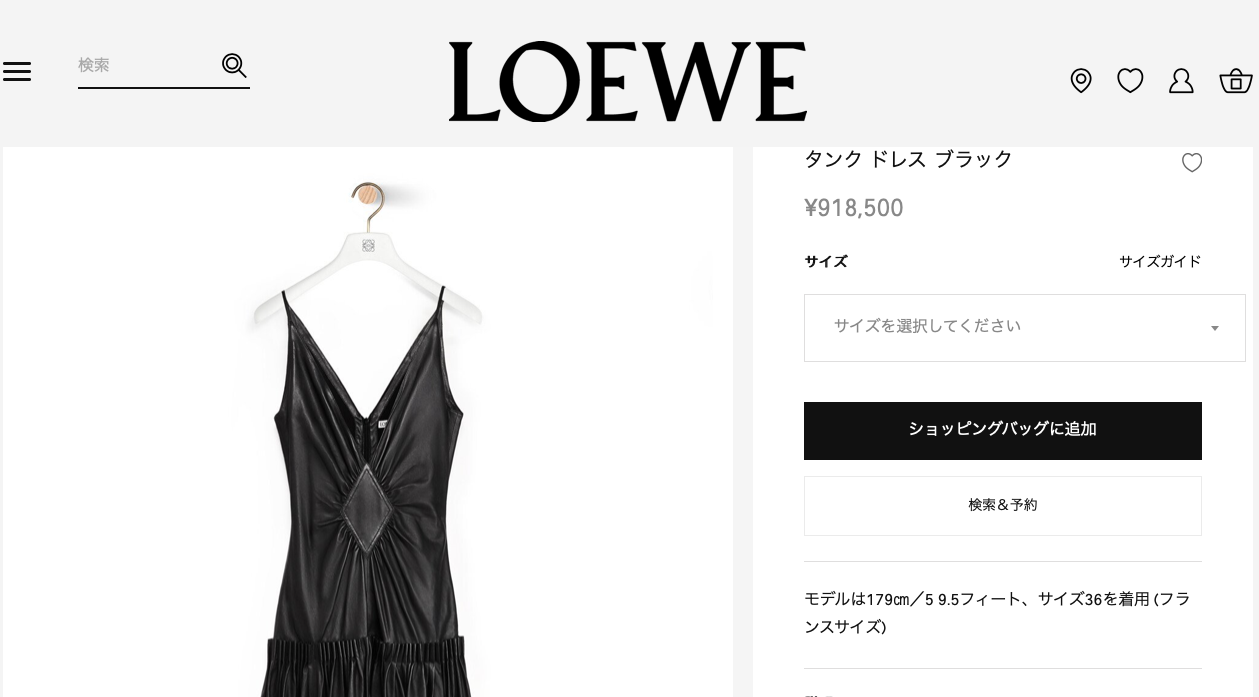The width and height of the screenshot is (1259, 697).
Task: Open the store locator pin icon
Action: pos(1081,80)
